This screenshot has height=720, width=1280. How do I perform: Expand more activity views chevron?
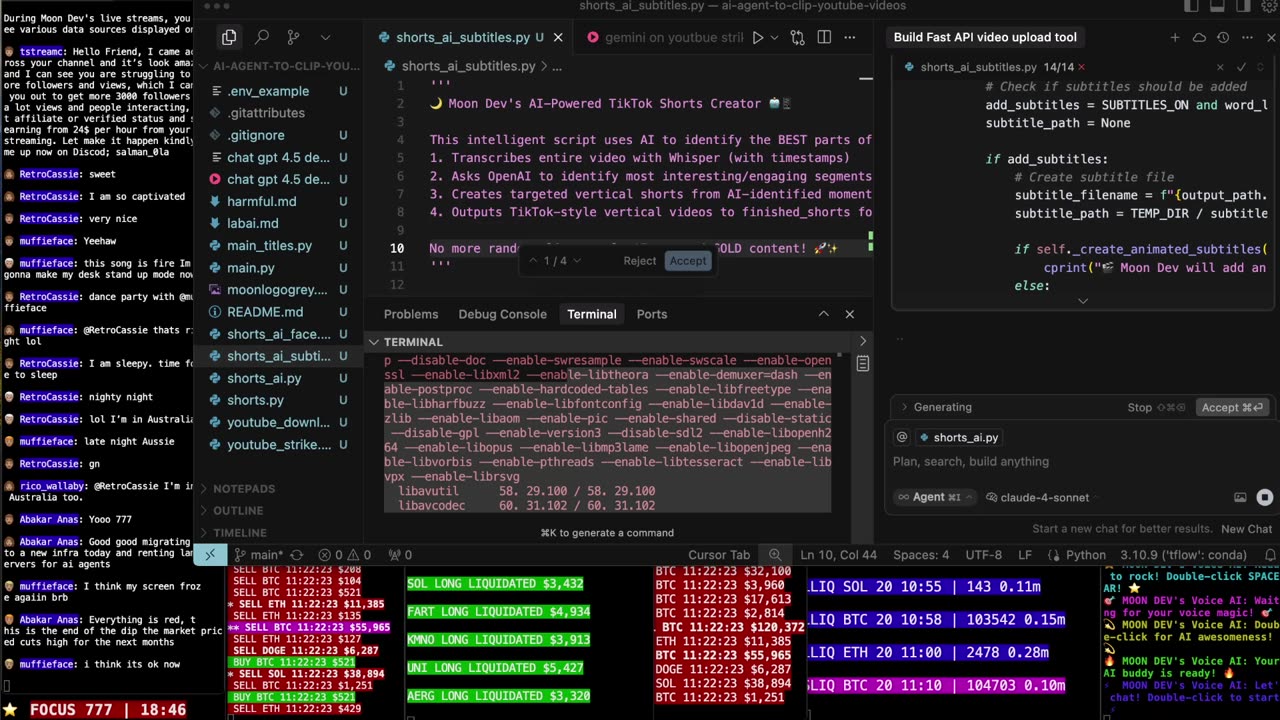(x=325, y=37)
